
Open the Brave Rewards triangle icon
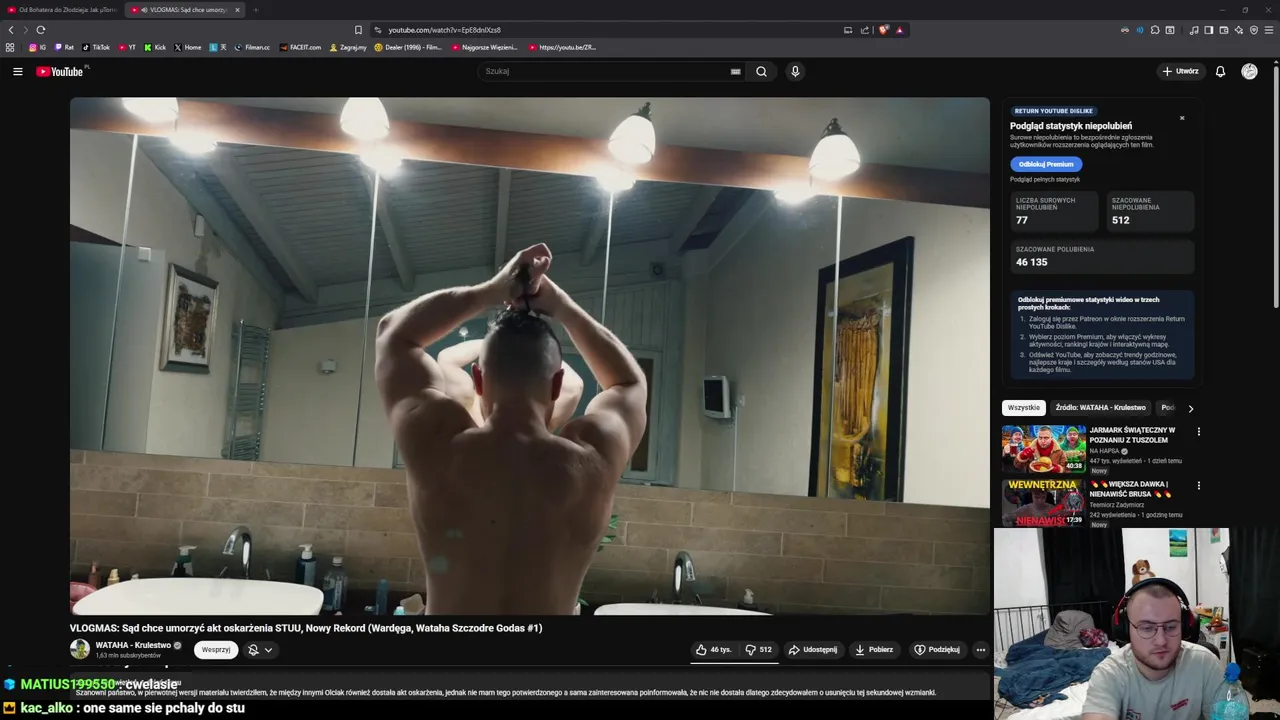tap(899, 30)
